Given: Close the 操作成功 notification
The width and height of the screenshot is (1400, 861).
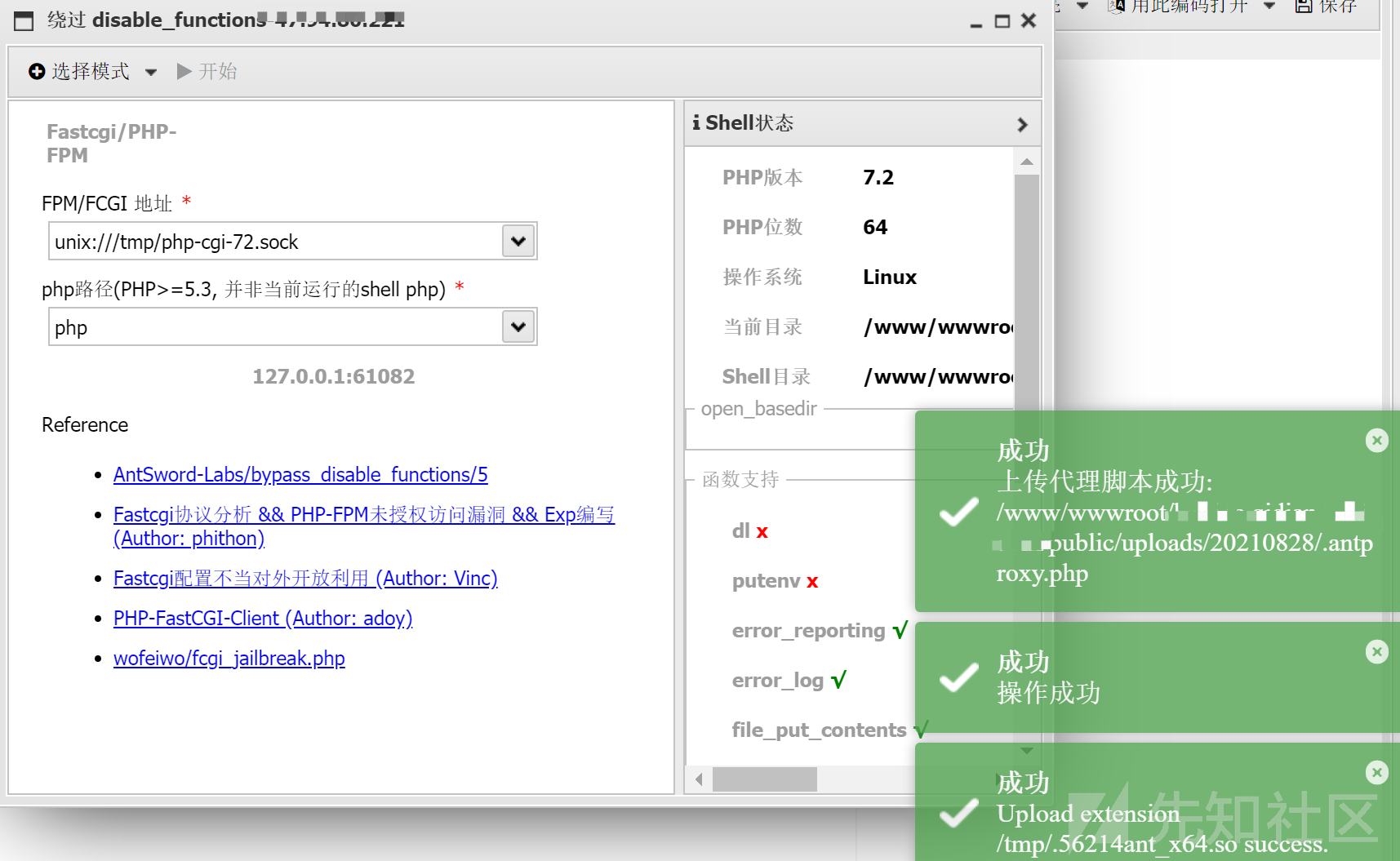Looking at the screenshot, I should [x=1376, y=652].
